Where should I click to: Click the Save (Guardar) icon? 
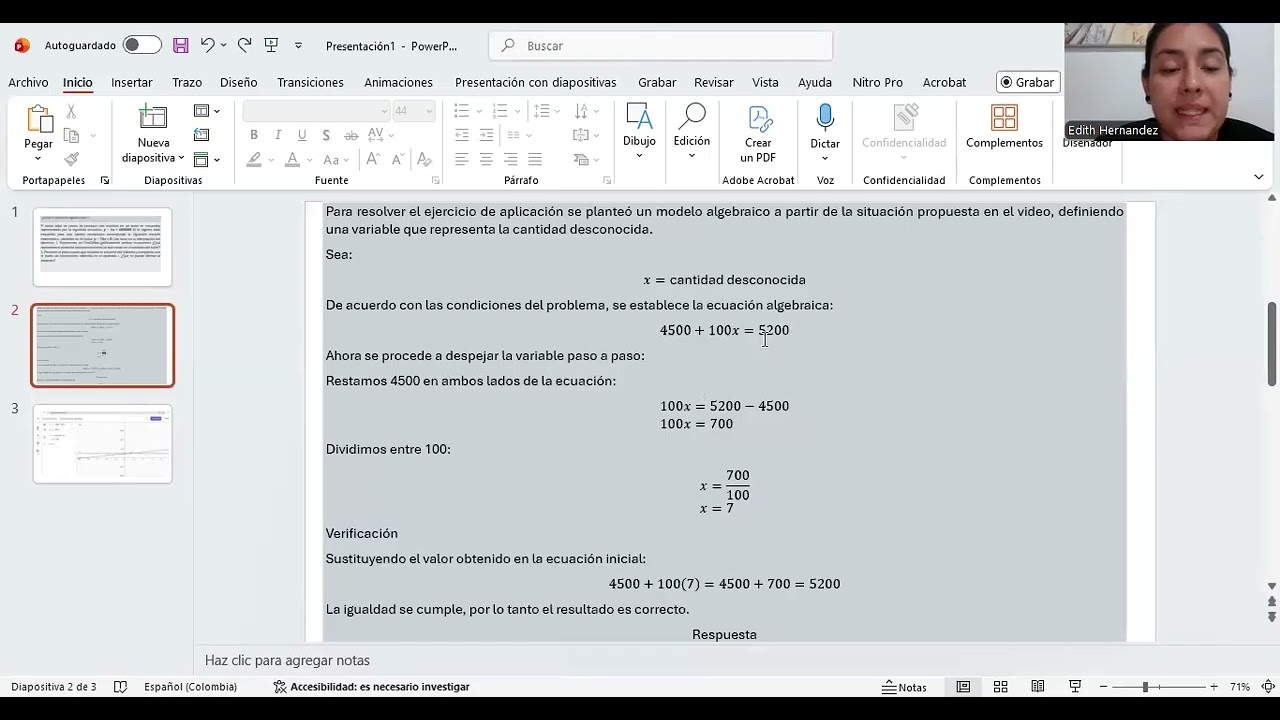click(x=181, y=45)
